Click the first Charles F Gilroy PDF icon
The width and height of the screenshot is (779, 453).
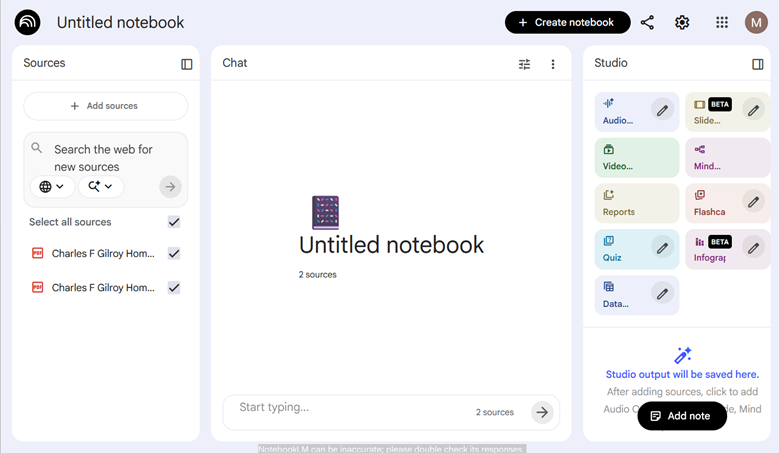click(37, 253)
